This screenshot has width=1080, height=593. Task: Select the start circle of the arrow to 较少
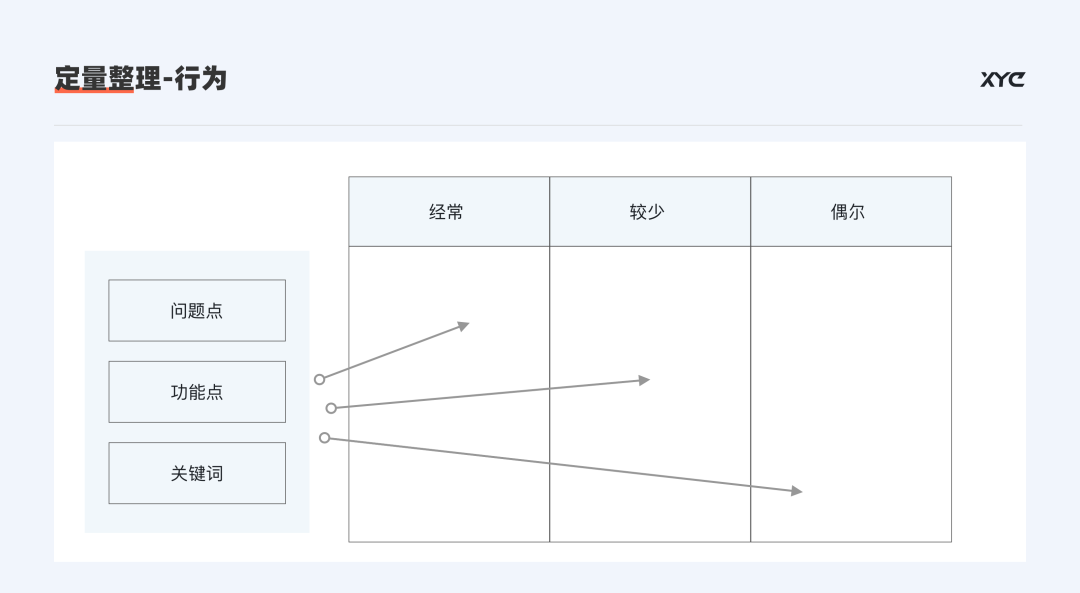click(331, 408)
